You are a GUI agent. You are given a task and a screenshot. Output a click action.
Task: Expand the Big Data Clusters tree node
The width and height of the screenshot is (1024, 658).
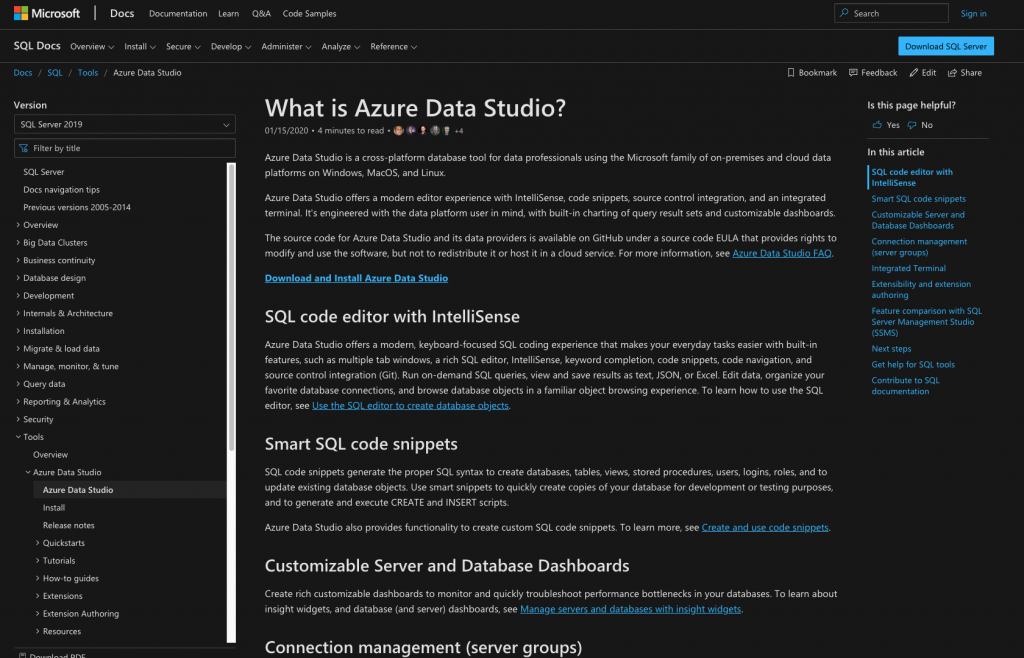click(x=18, y=242)
